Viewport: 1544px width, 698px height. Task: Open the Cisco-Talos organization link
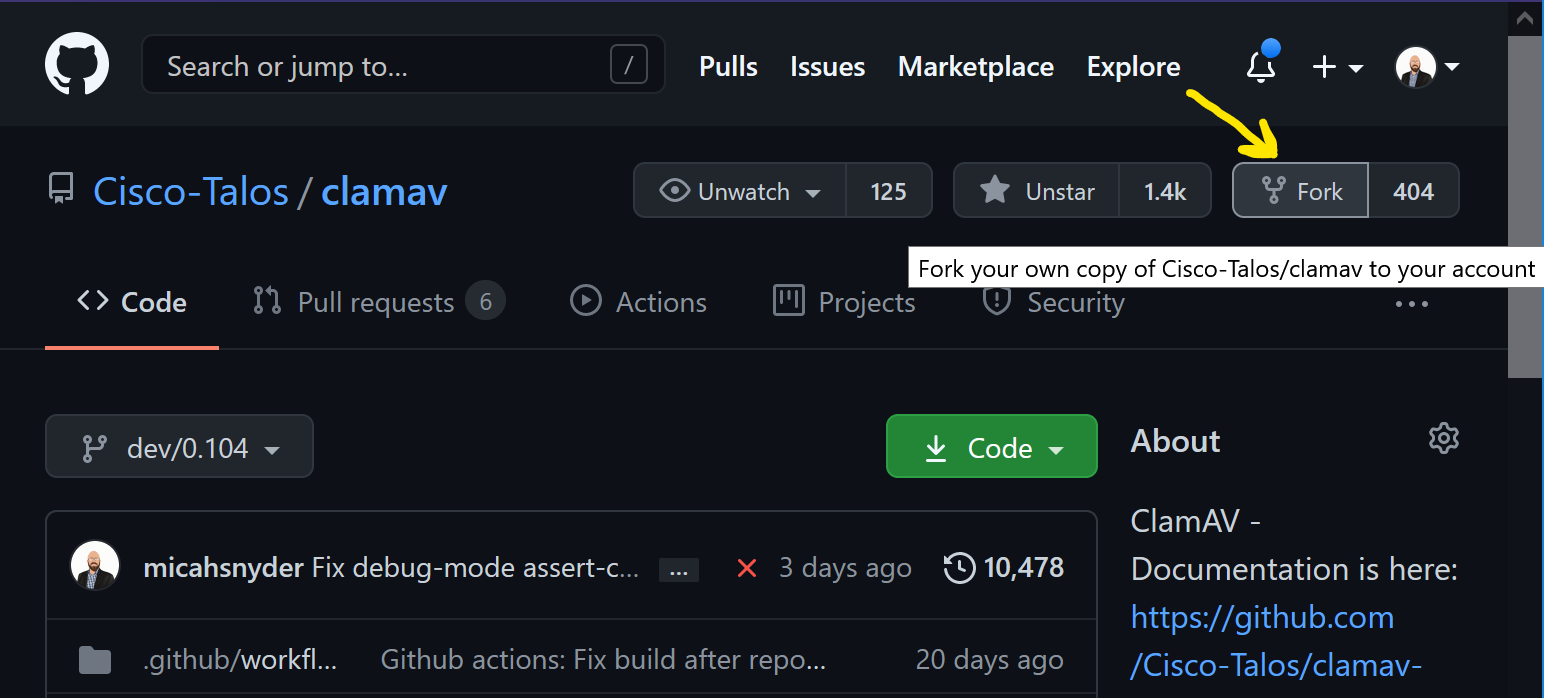191,192
